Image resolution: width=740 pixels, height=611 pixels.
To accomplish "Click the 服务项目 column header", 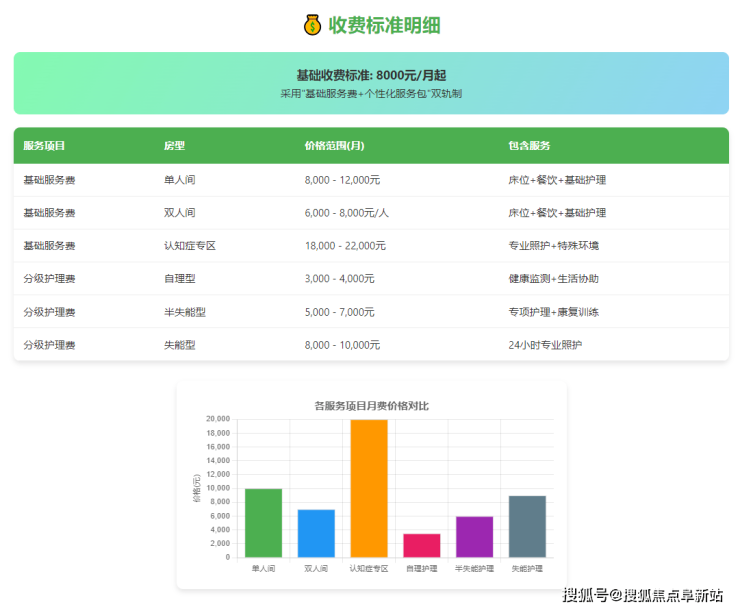I will click(44, 146).
